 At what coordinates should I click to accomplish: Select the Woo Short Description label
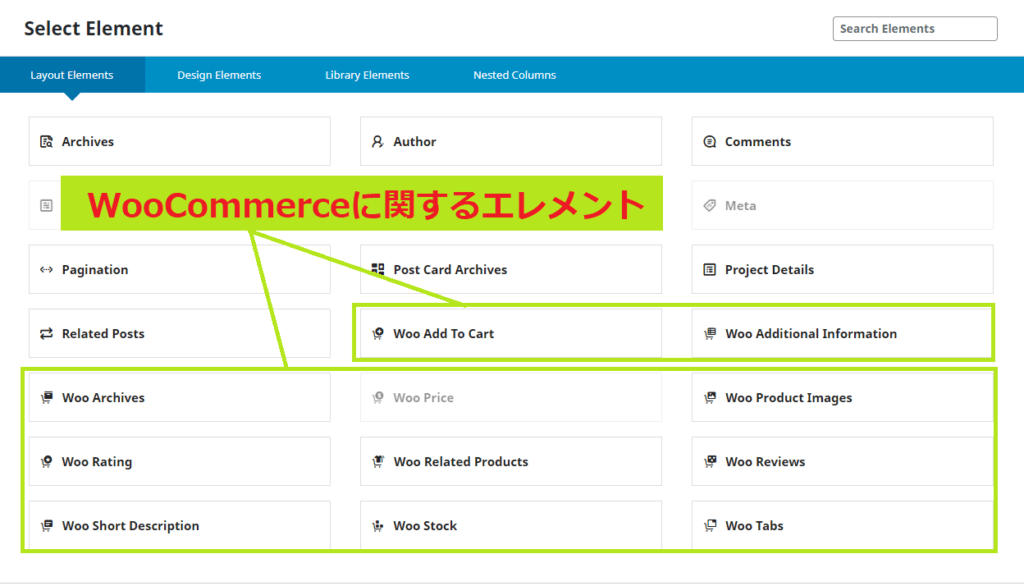pyautogui.click(x=131, y=526)
